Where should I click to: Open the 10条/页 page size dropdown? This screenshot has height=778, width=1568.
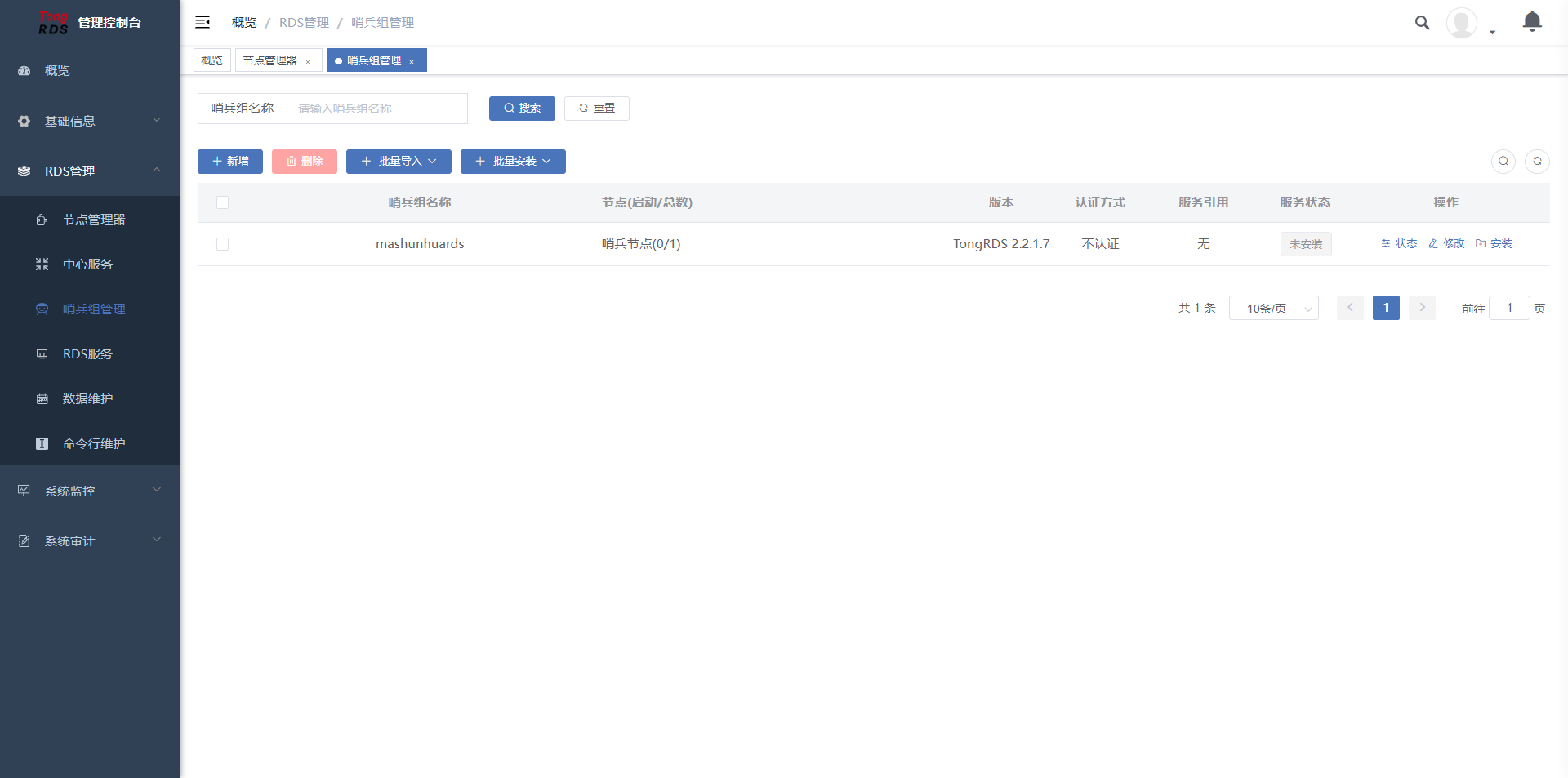(1274, 308)
